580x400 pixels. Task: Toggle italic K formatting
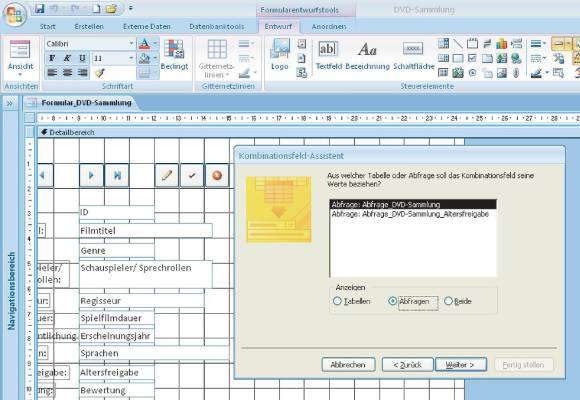(x=67, y=58)
